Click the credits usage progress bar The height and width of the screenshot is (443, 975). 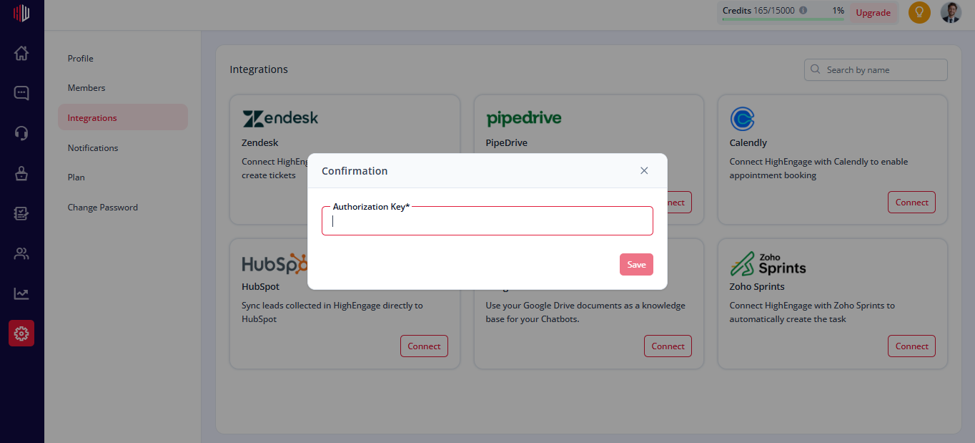[783, 19]
